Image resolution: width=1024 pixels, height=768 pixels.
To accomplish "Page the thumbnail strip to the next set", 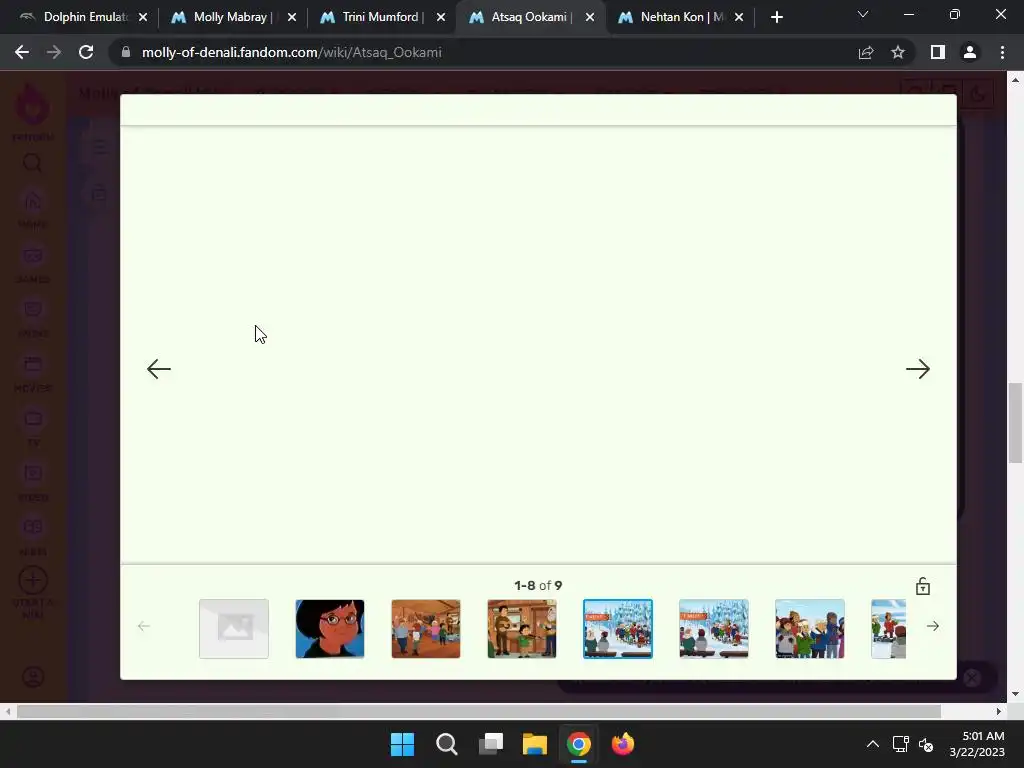I will point(933,626).
